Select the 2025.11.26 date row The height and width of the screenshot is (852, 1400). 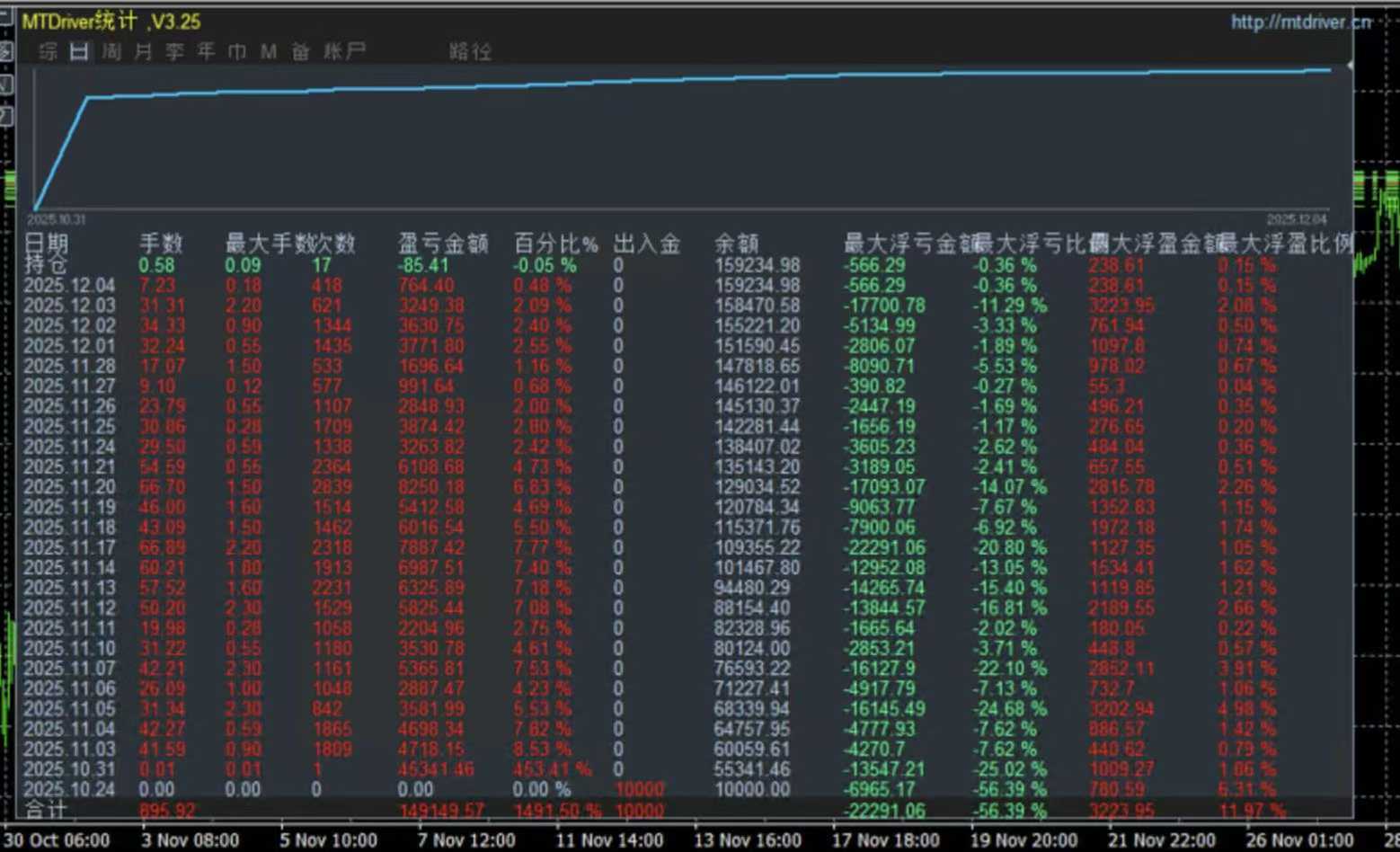click(x=69, y=407)
